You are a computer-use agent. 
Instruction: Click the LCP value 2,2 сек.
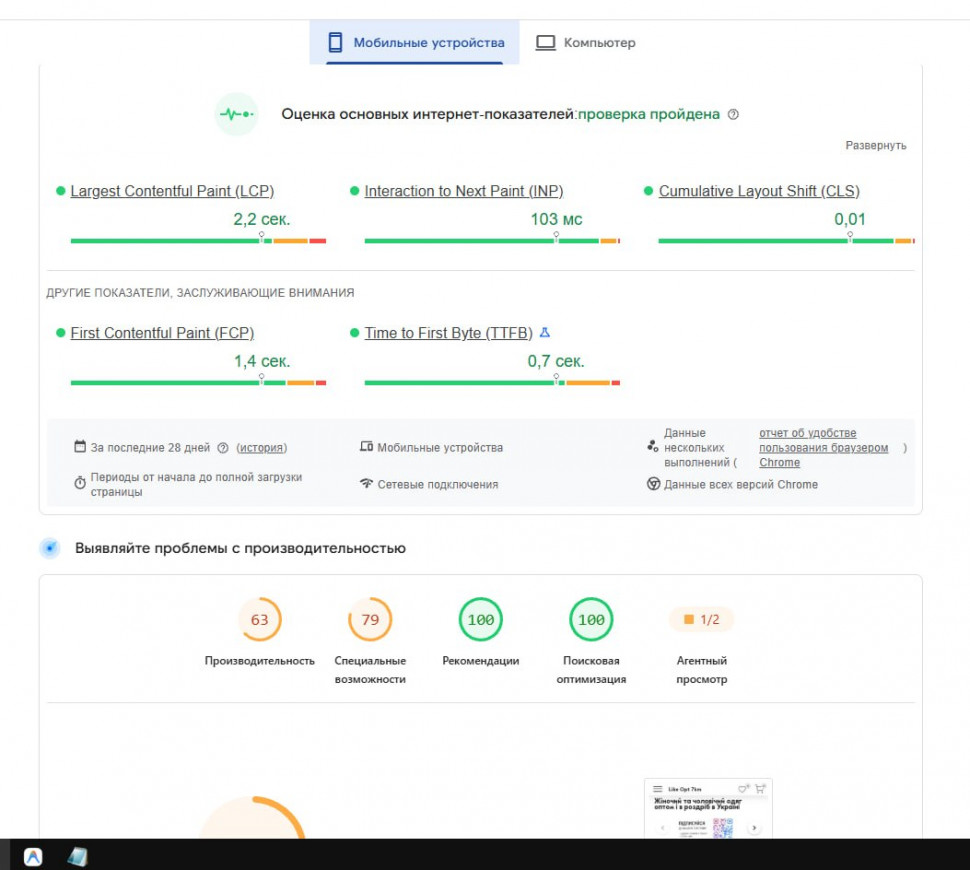262,219
